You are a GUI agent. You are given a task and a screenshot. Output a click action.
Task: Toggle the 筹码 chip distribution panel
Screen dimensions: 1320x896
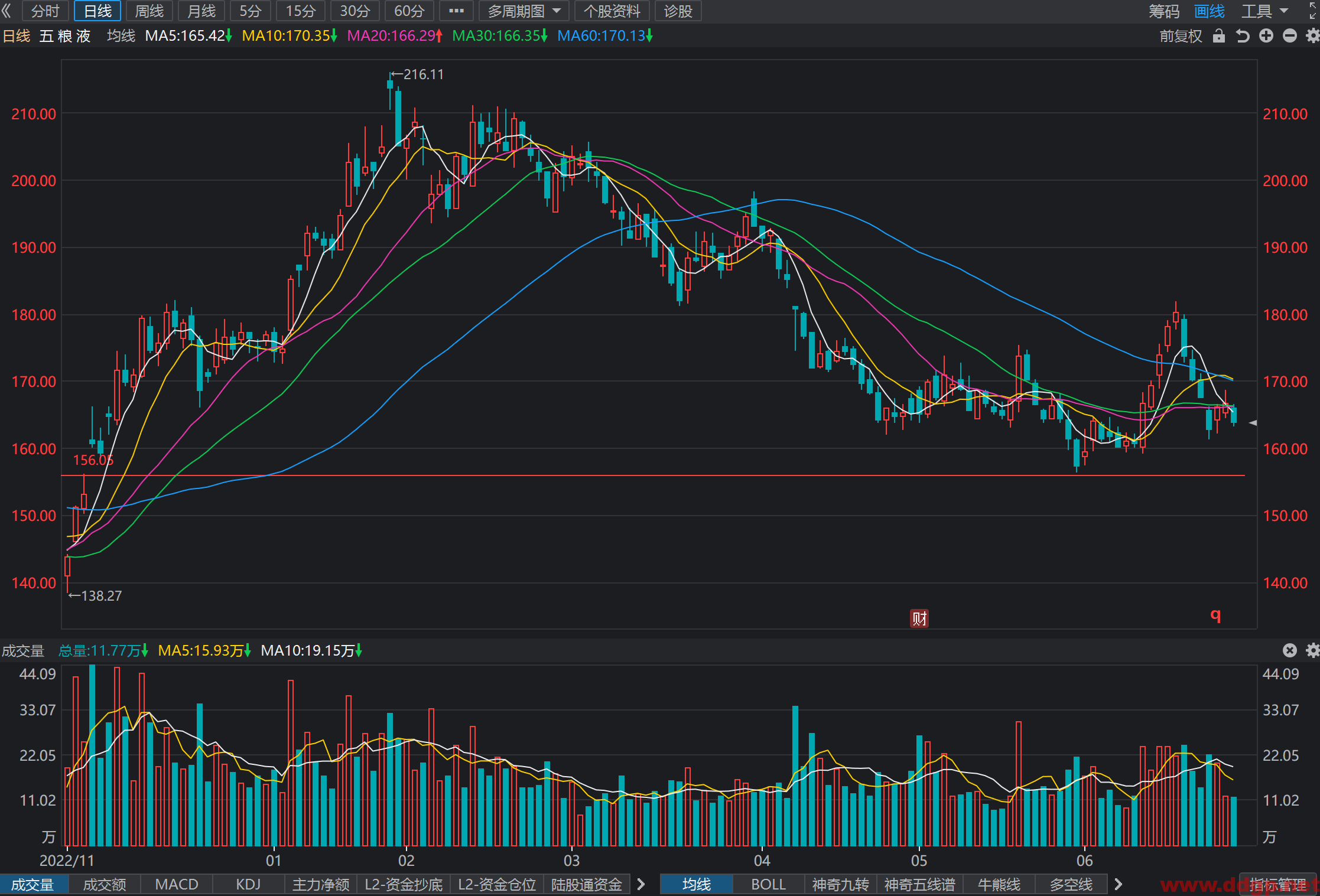1164,11
